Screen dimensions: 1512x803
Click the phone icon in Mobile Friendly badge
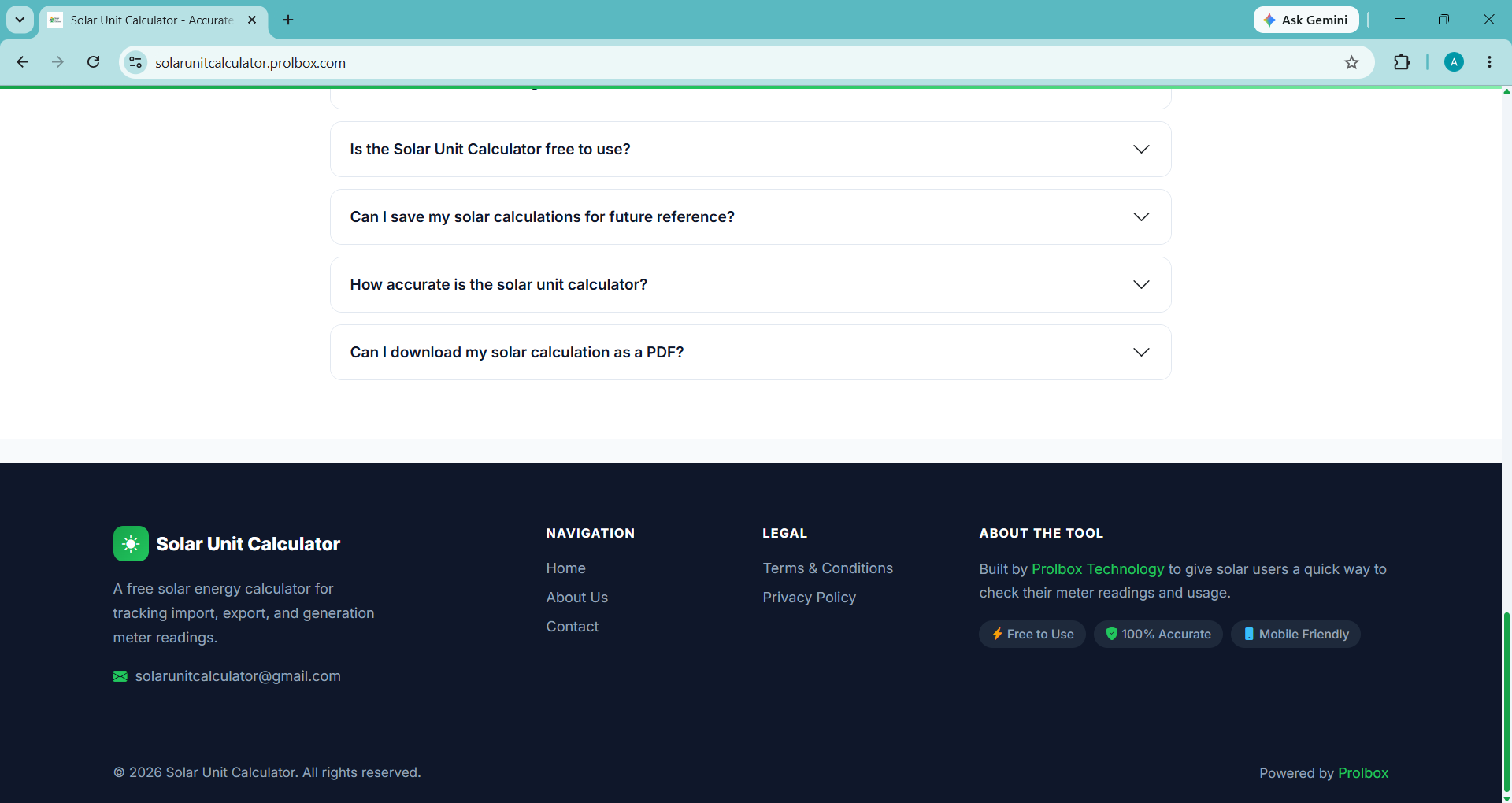1248,634
